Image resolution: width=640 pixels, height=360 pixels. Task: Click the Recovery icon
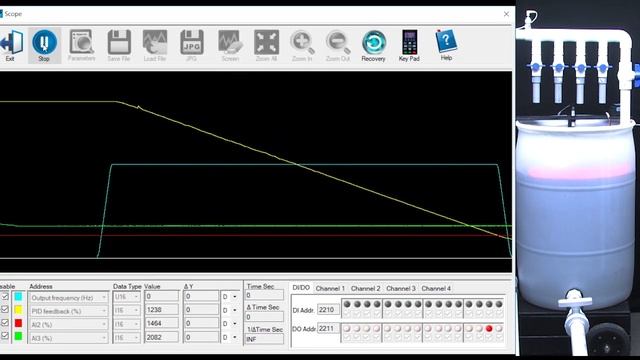(x=373, y=46)
